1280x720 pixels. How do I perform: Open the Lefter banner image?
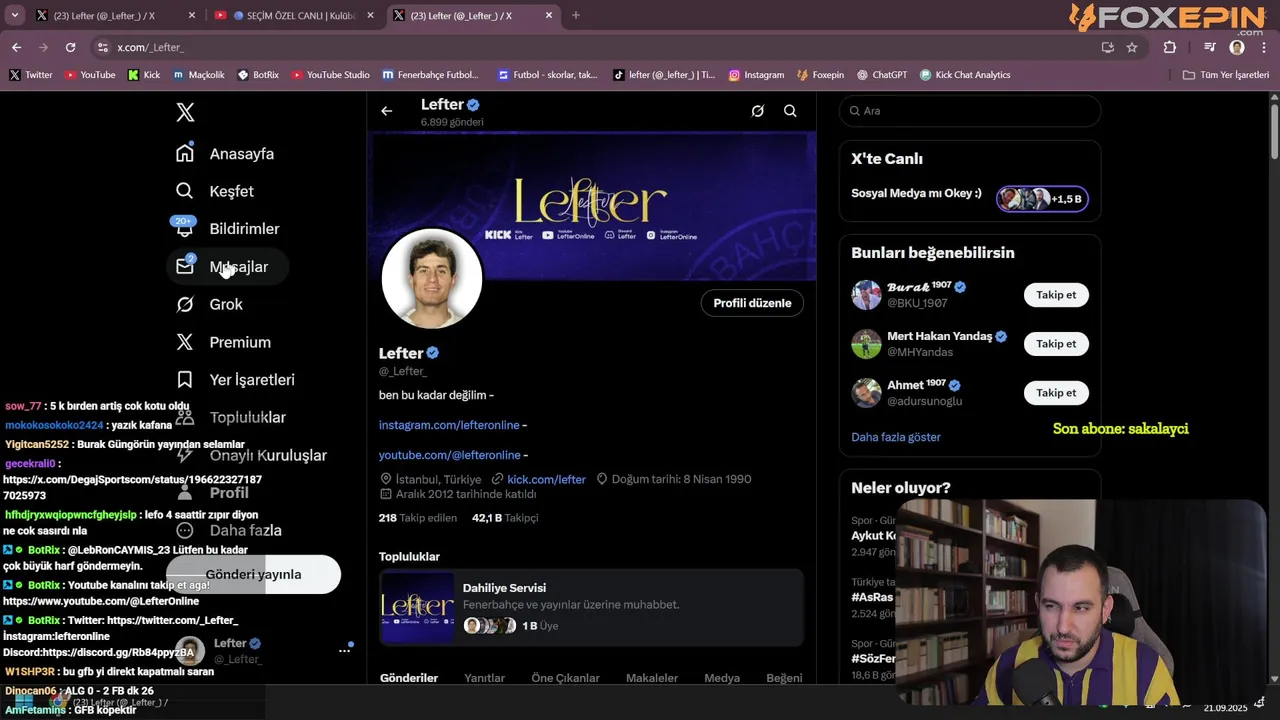(x=591, y=205)
